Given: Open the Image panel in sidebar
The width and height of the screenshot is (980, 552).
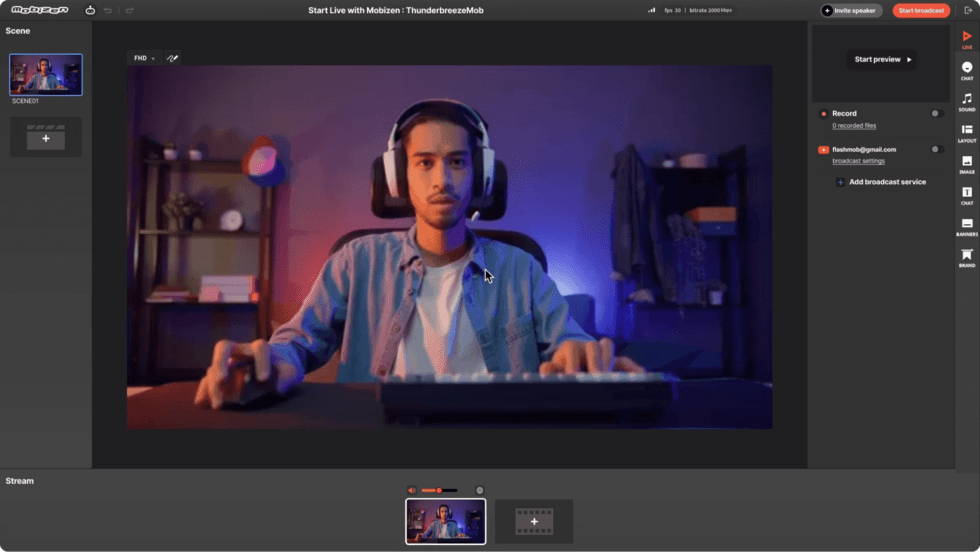Looking at the screenshot, I should coord(967,164).
